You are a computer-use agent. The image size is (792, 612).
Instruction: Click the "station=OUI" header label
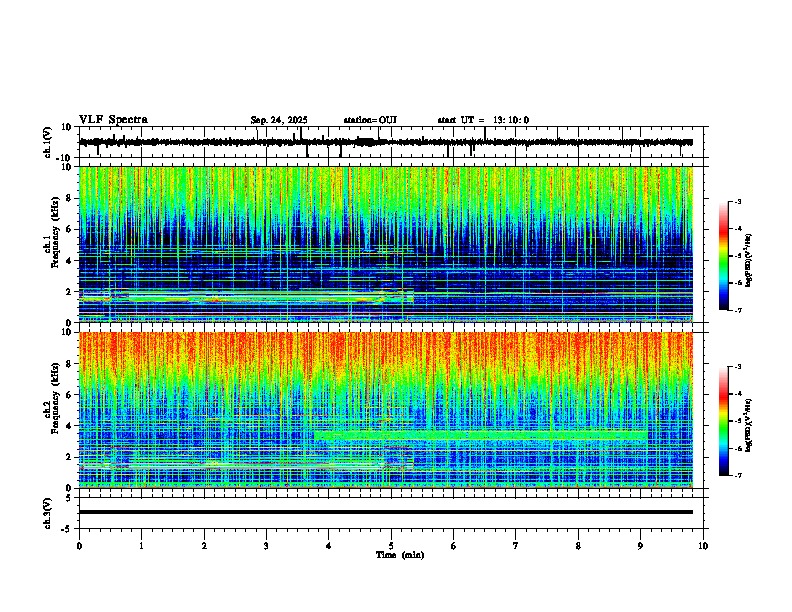(370, 120)
